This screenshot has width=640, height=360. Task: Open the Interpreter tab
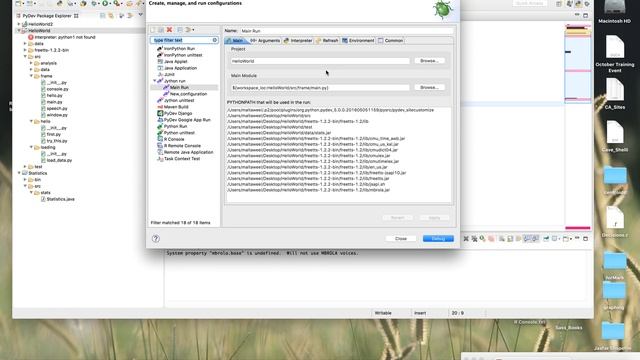pyautogui.click(x=298, y=40)
